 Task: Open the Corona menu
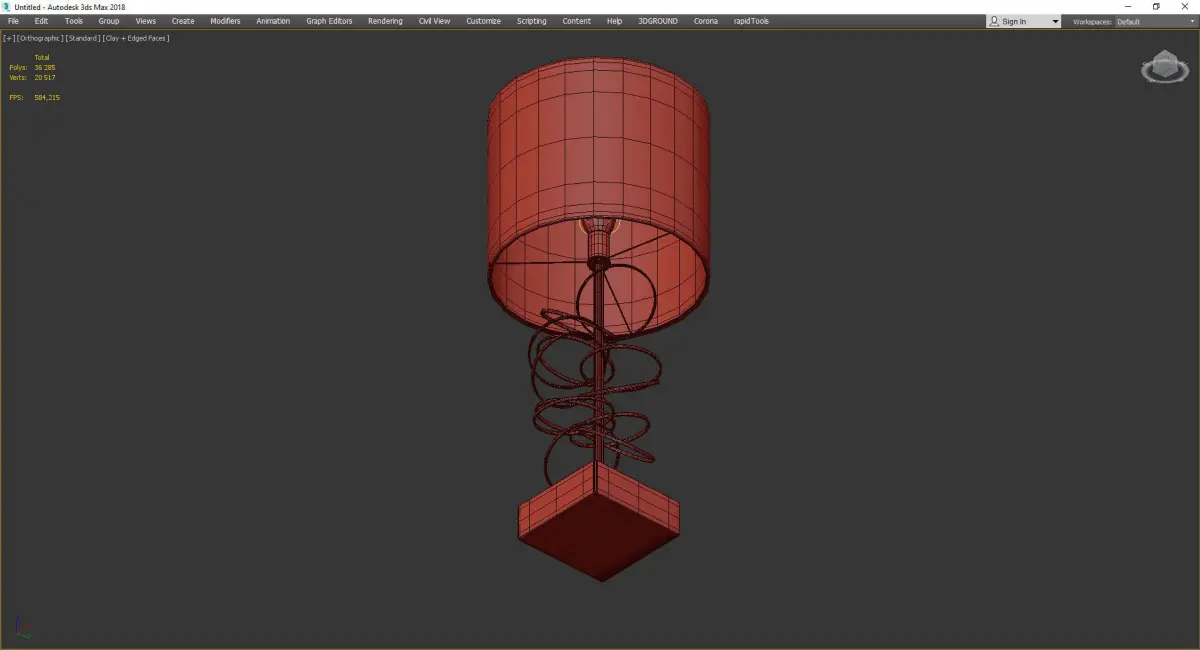706,21
